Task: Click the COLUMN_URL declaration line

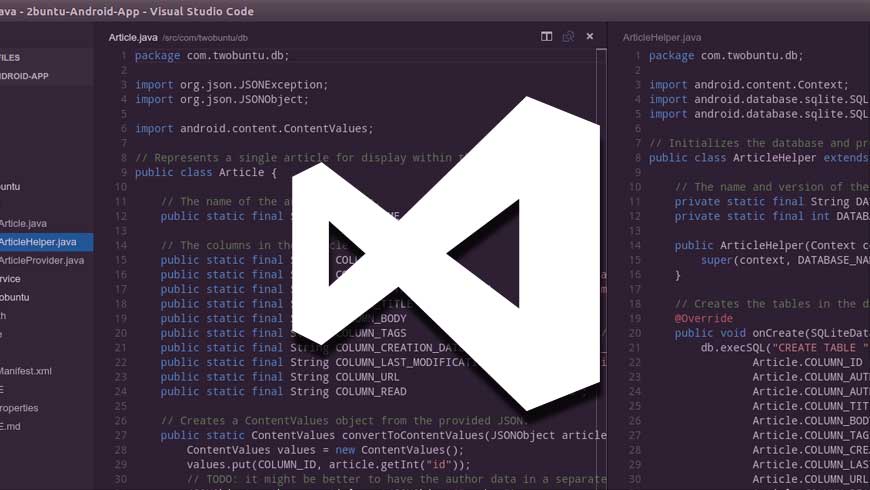Action: click(280, 377)
